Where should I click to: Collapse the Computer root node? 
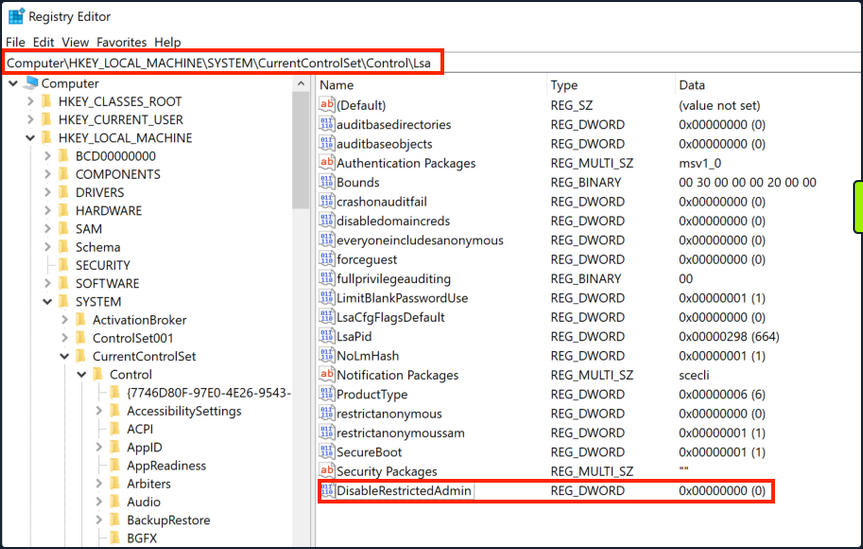tap(13, 83)
